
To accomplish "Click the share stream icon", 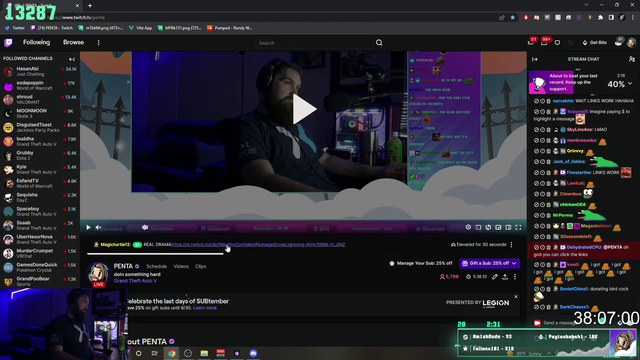I will (x=505, y=277).
